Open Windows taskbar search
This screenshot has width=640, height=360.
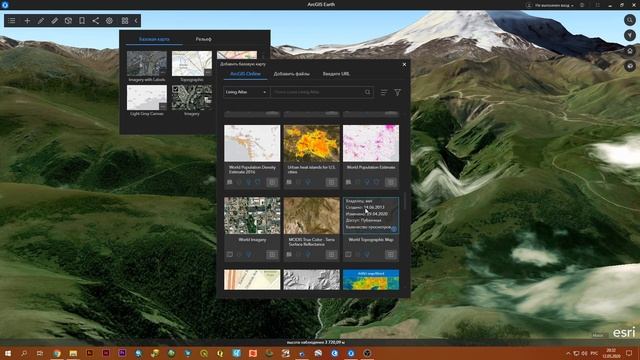pos(24,353)
